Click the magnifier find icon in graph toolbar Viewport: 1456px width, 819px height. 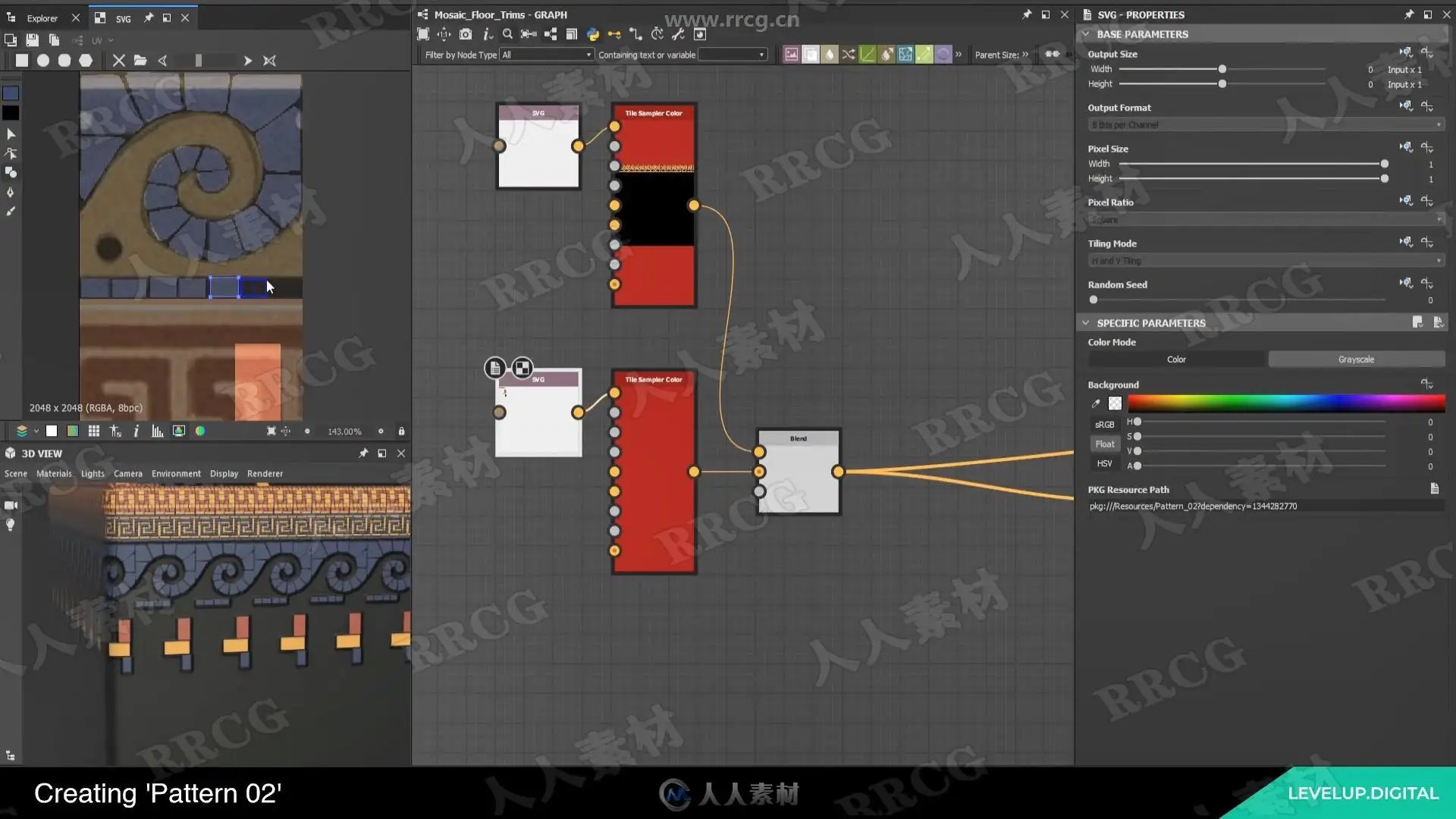(507, 34)
